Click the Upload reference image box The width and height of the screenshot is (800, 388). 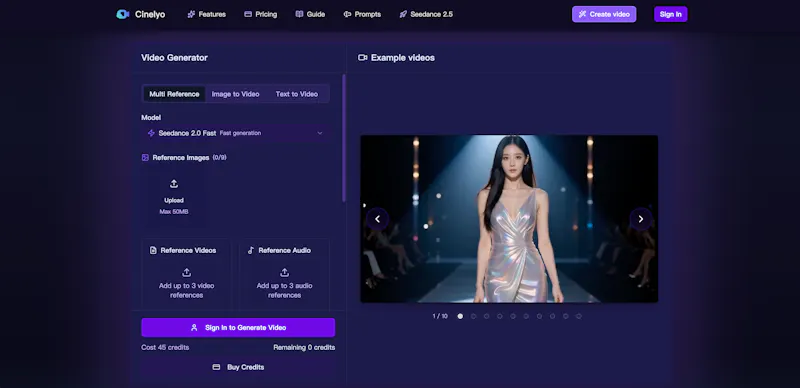[x=174, y=197]
